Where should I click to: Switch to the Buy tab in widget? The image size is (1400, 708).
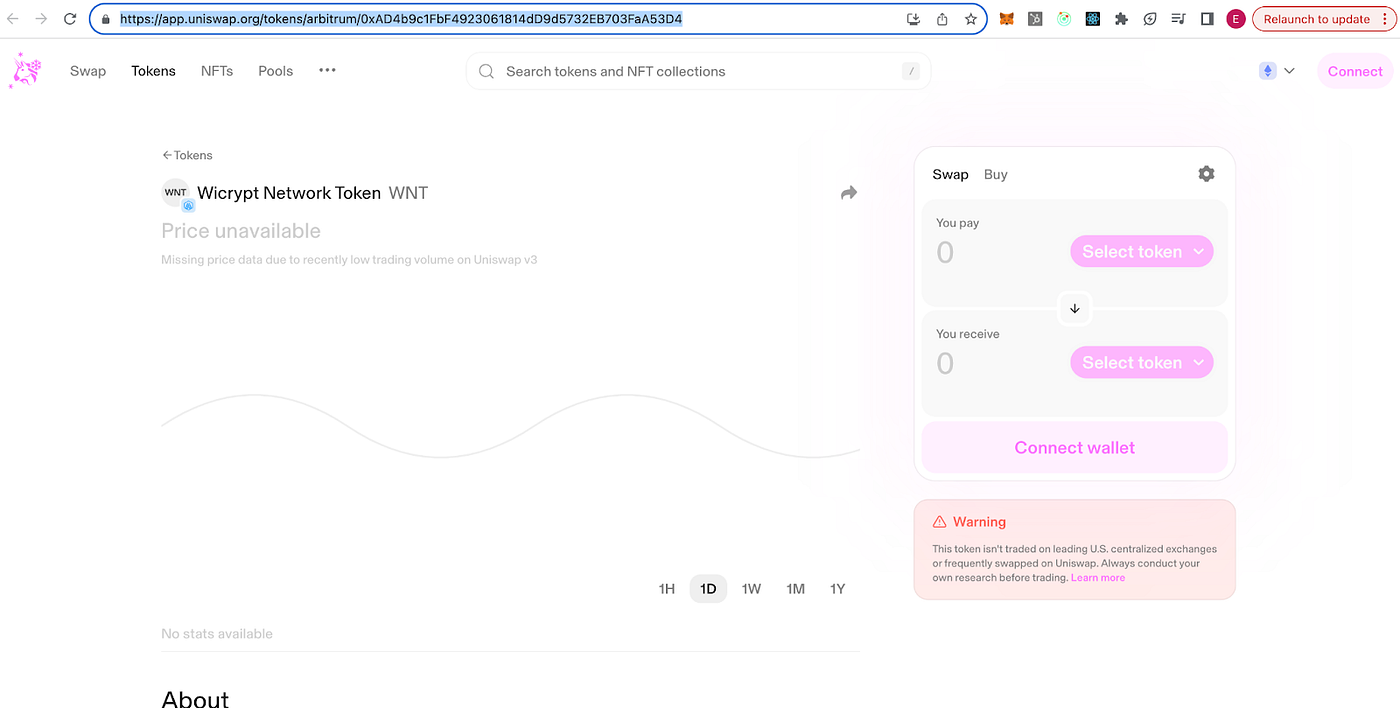pos(995,174)
